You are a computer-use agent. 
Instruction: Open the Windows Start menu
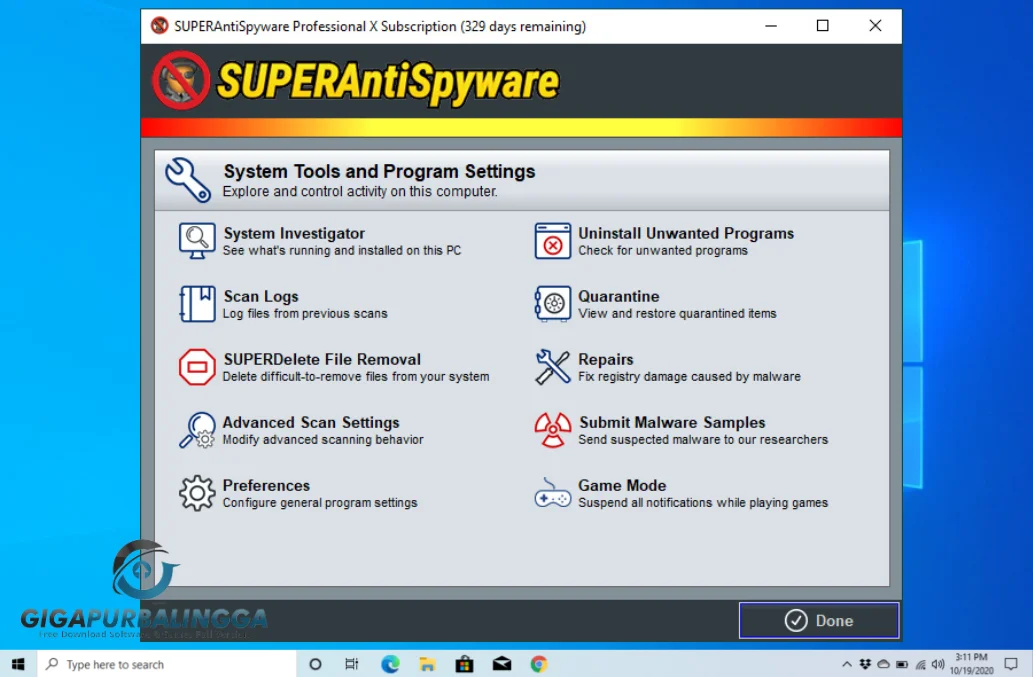[18, 664]
